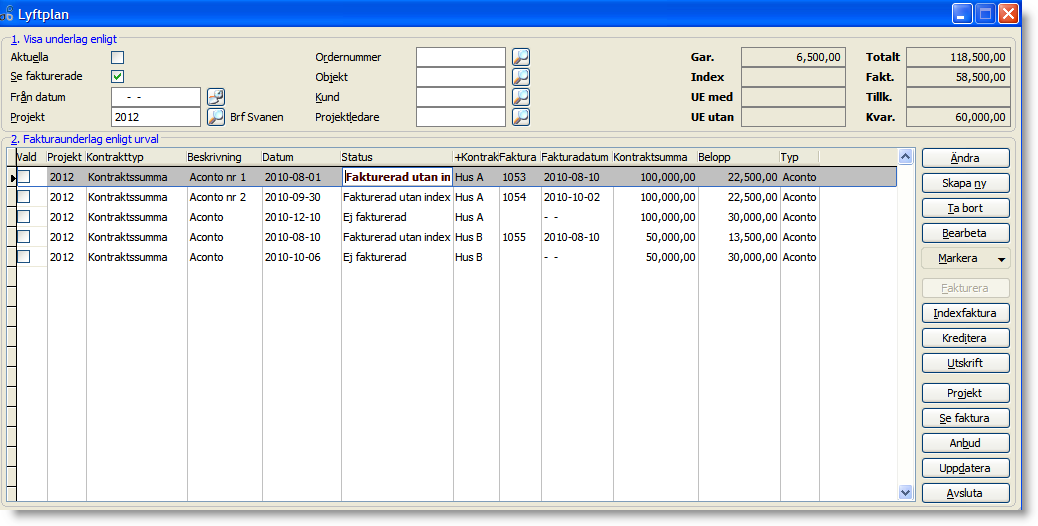Click the Typ column header

pos(799,157)
